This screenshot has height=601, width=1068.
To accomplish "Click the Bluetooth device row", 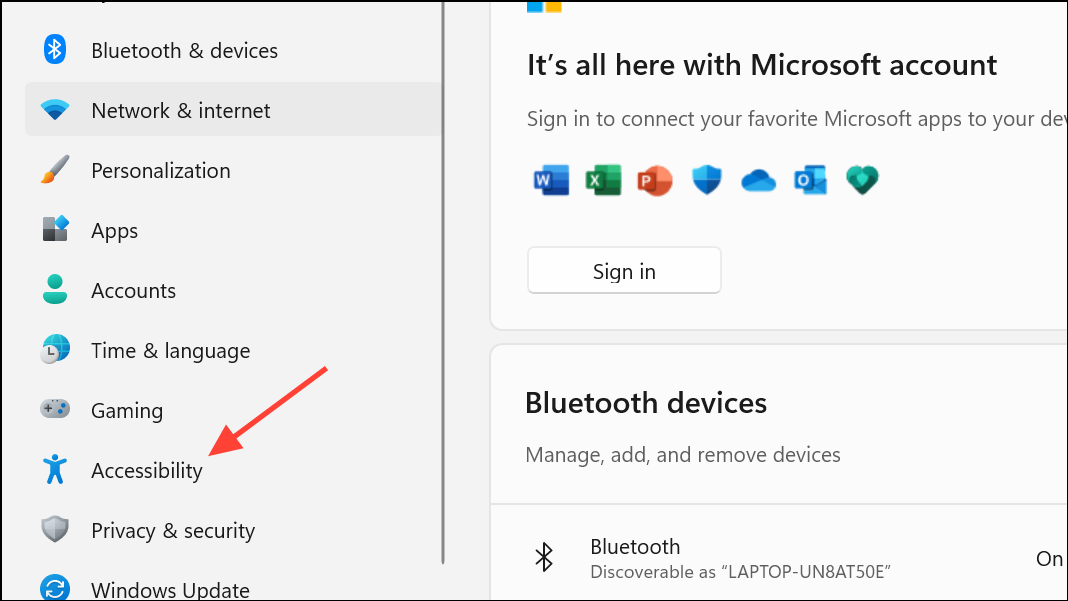I will point(780,558).
